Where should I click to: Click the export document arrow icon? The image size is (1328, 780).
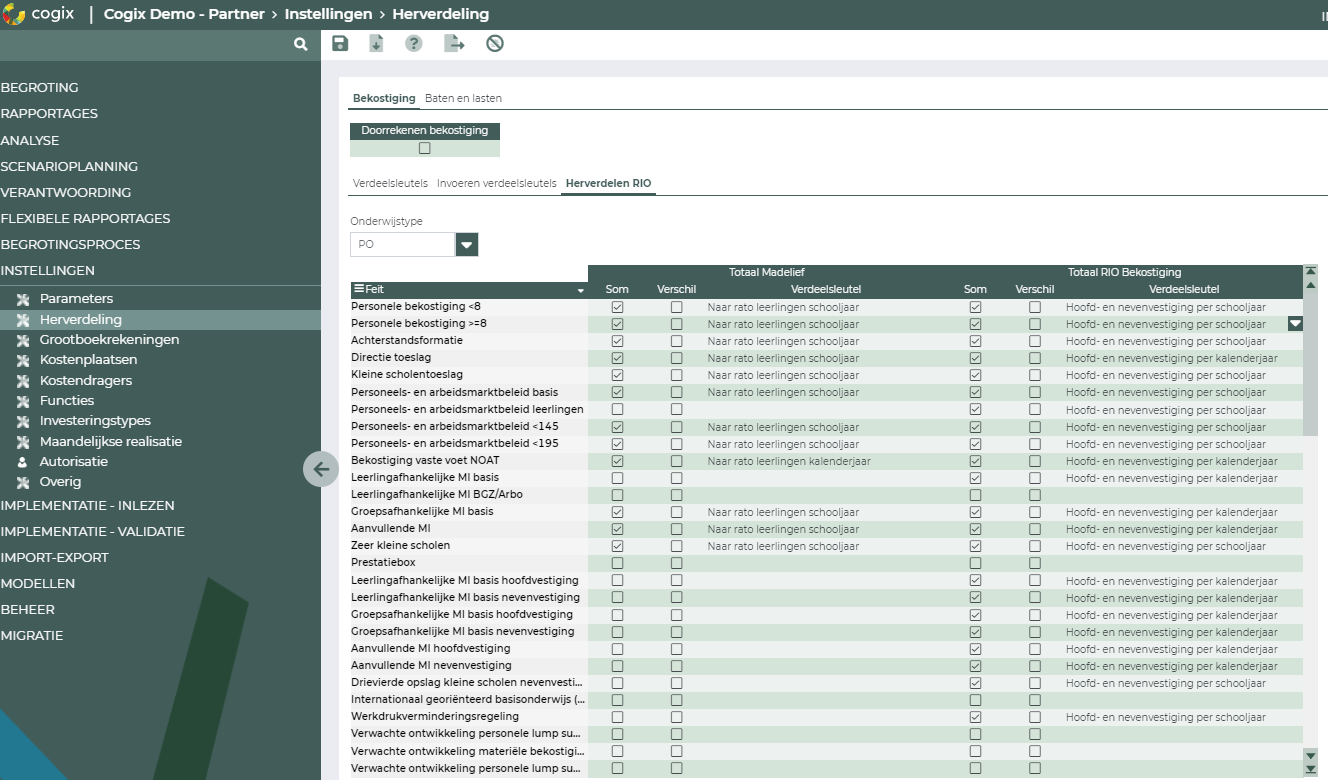454,43
